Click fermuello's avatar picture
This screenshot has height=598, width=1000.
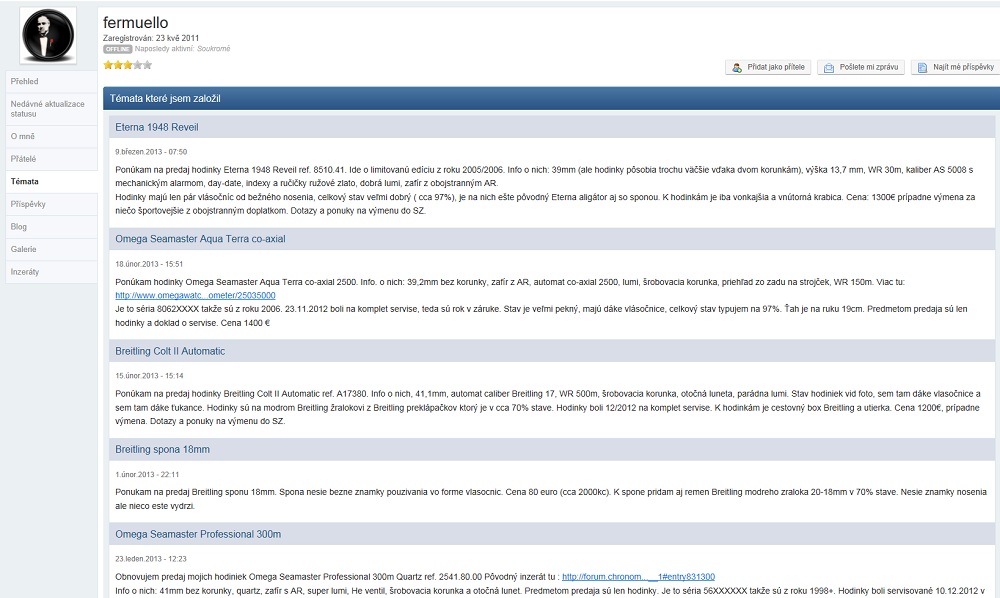coord(48,36)
